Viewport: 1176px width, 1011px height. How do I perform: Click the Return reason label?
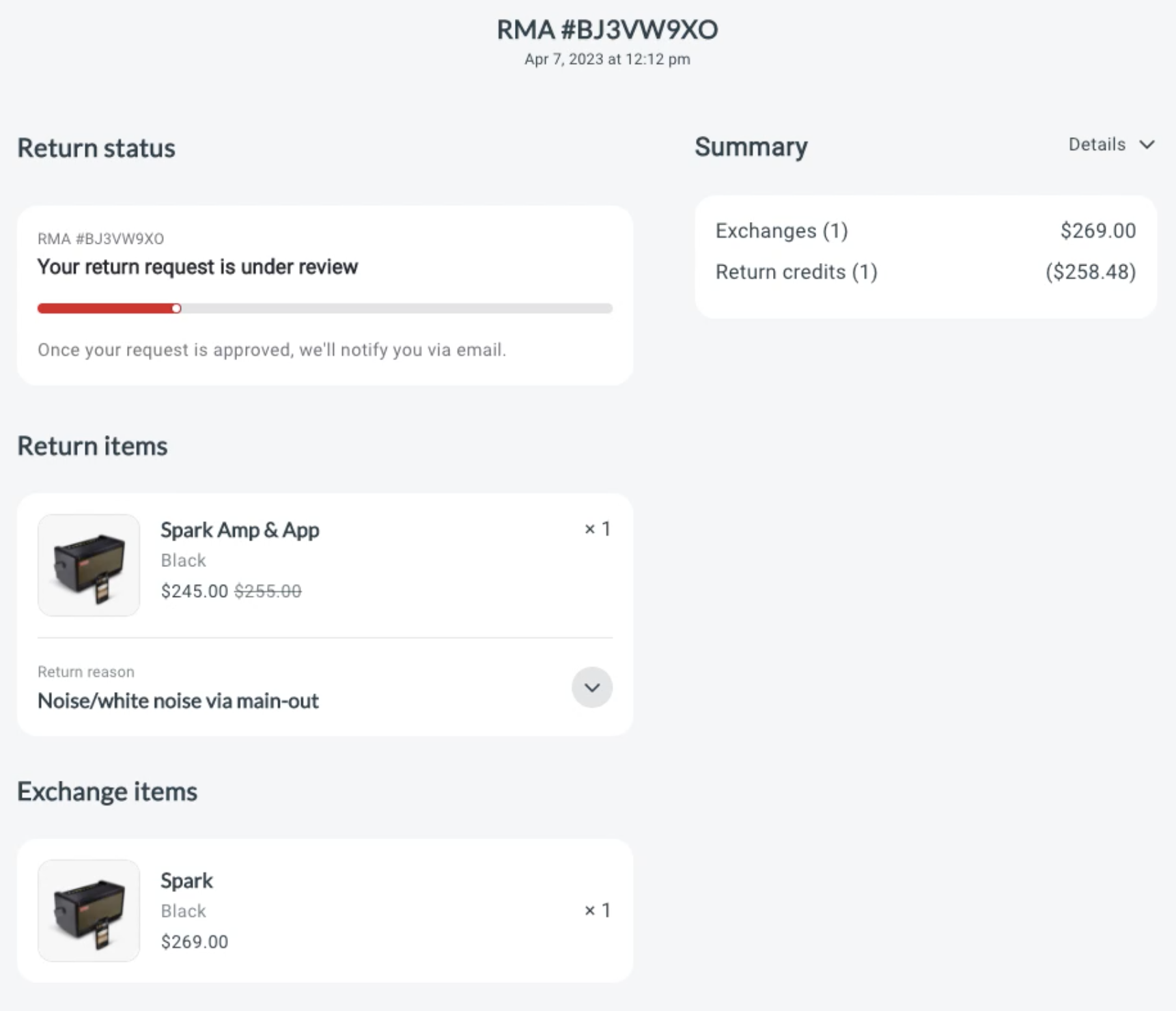click(86, 672)
